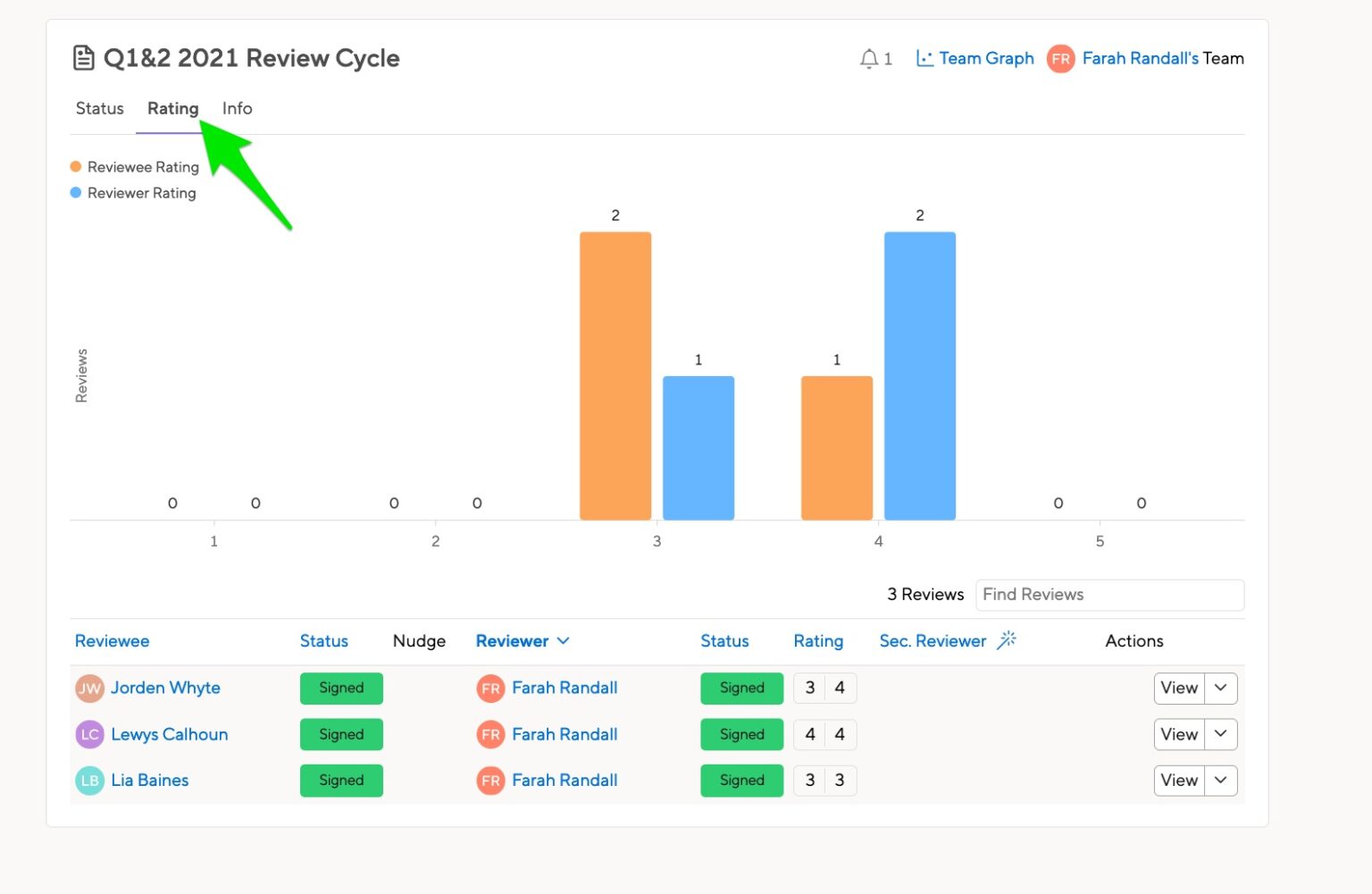Click the magic wand icon next to Sec. Reviewer
This screenshot has height=894, width=1372.
coord(1008,639)
